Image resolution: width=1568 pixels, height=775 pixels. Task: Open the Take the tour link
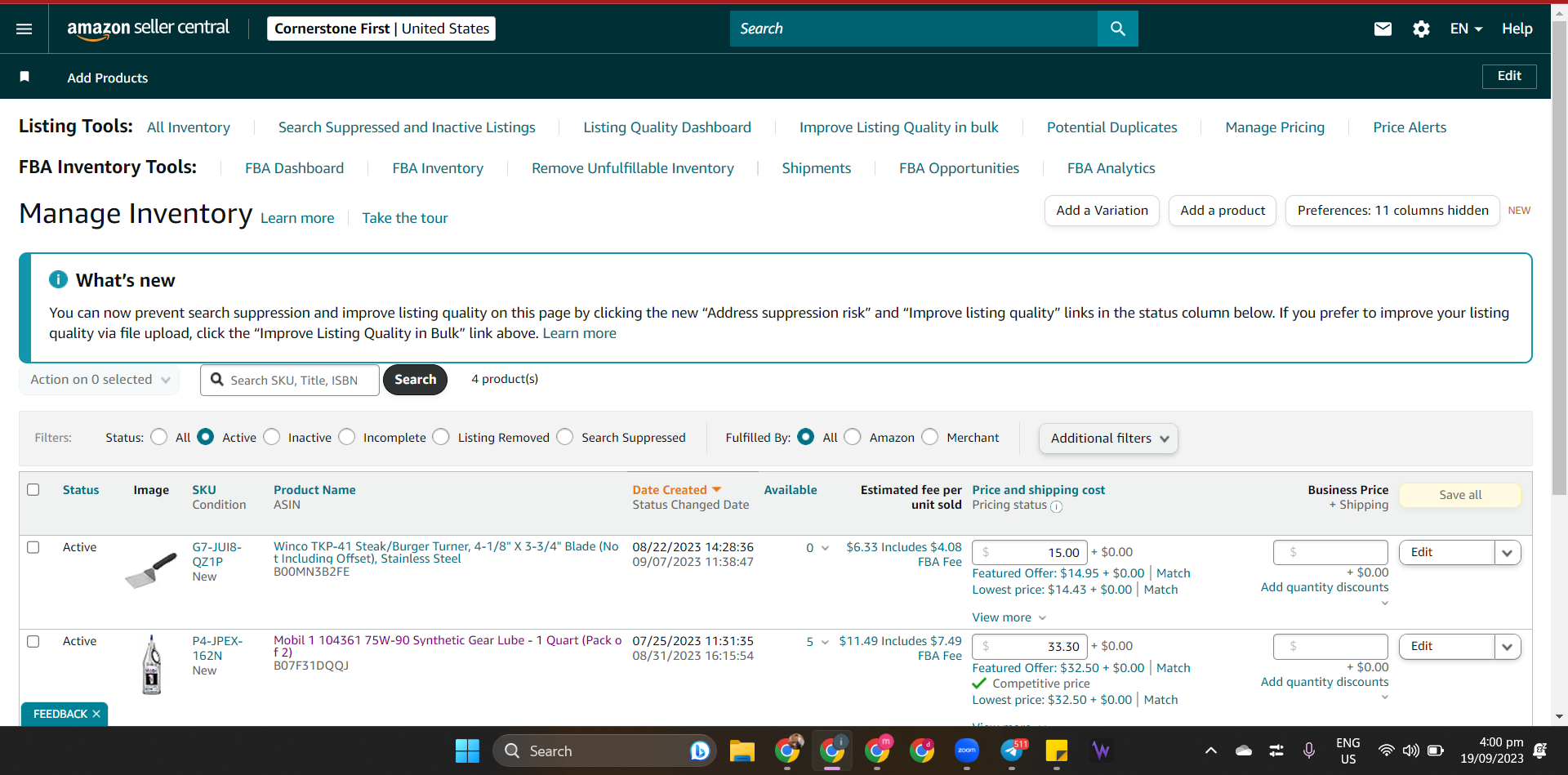point(405,218)
